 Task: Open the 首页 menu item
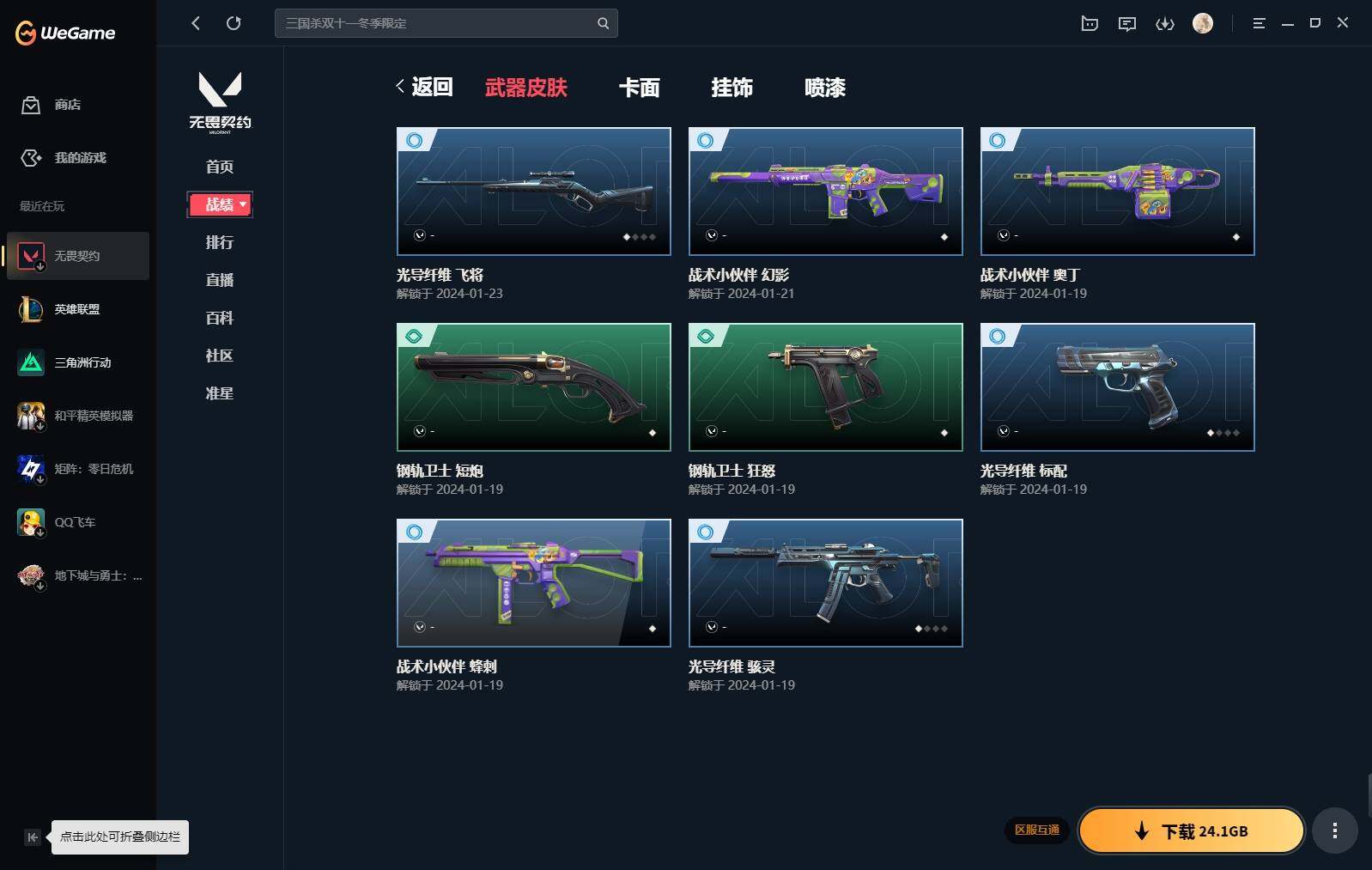pos(220,167)
